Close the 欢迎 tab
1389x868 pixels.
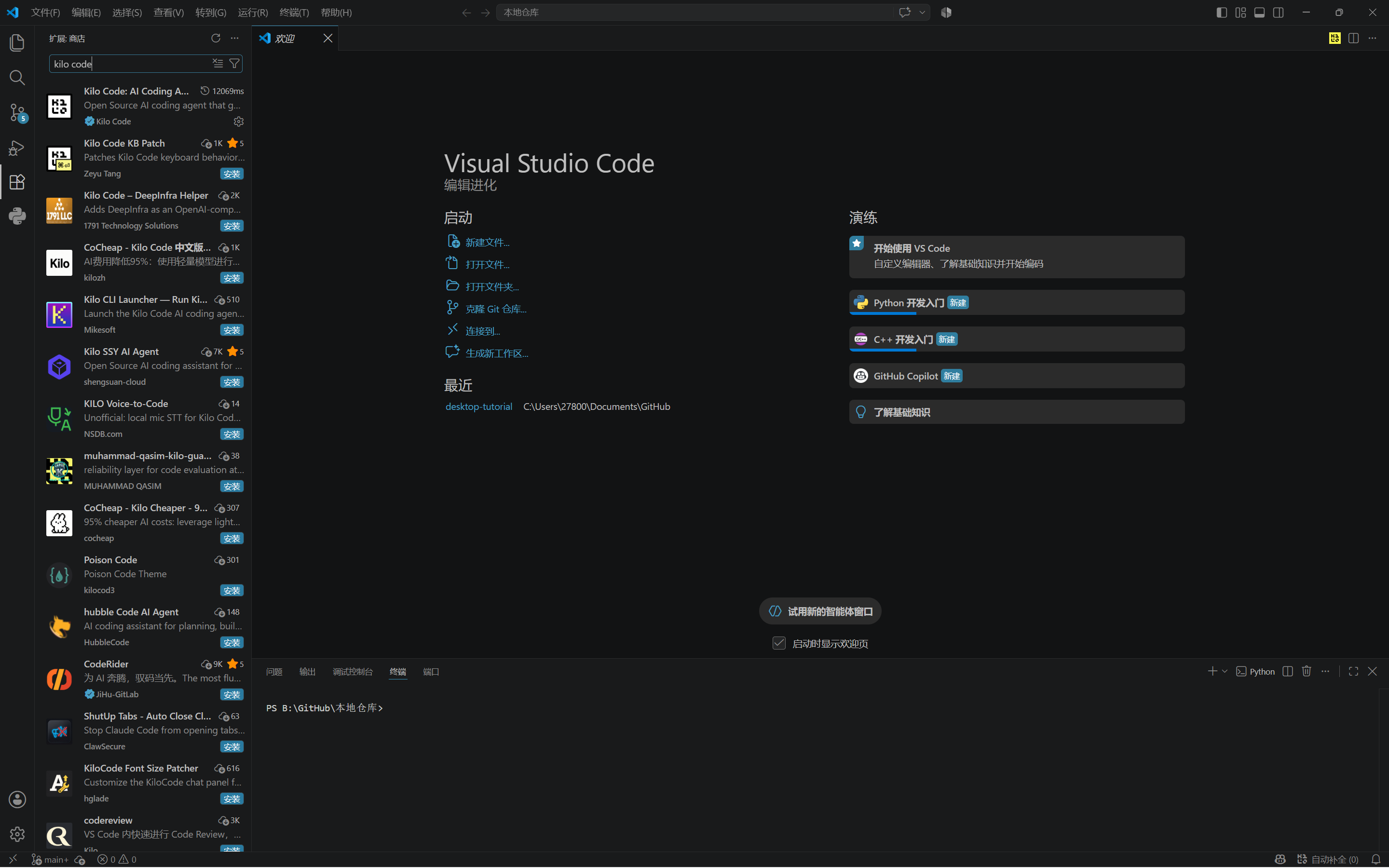pyautogui.click(x=328, y=38)
